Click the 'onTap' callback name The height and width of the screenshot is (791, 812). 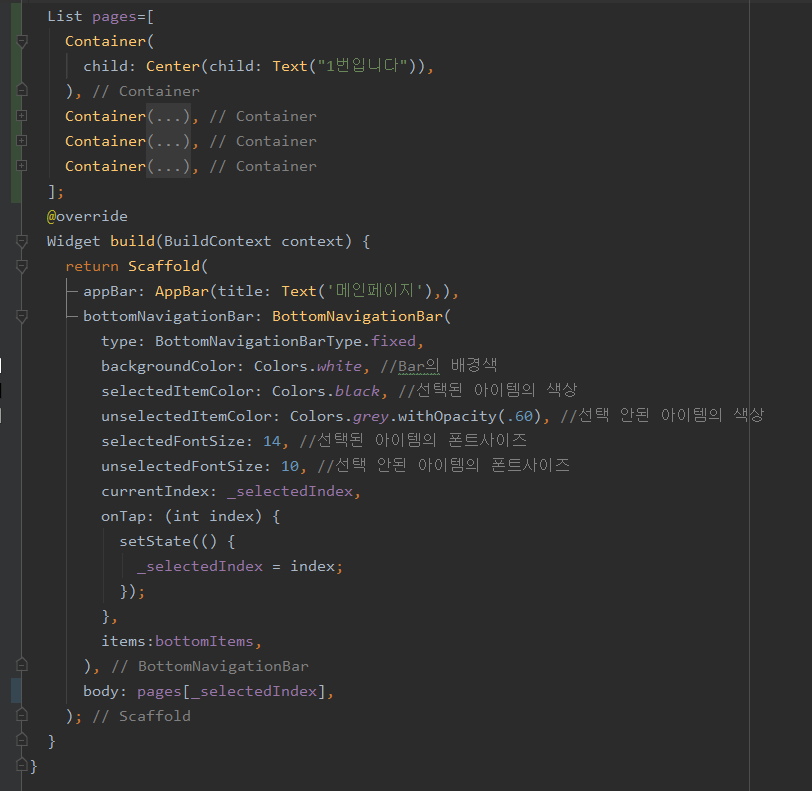coord(123,516)
